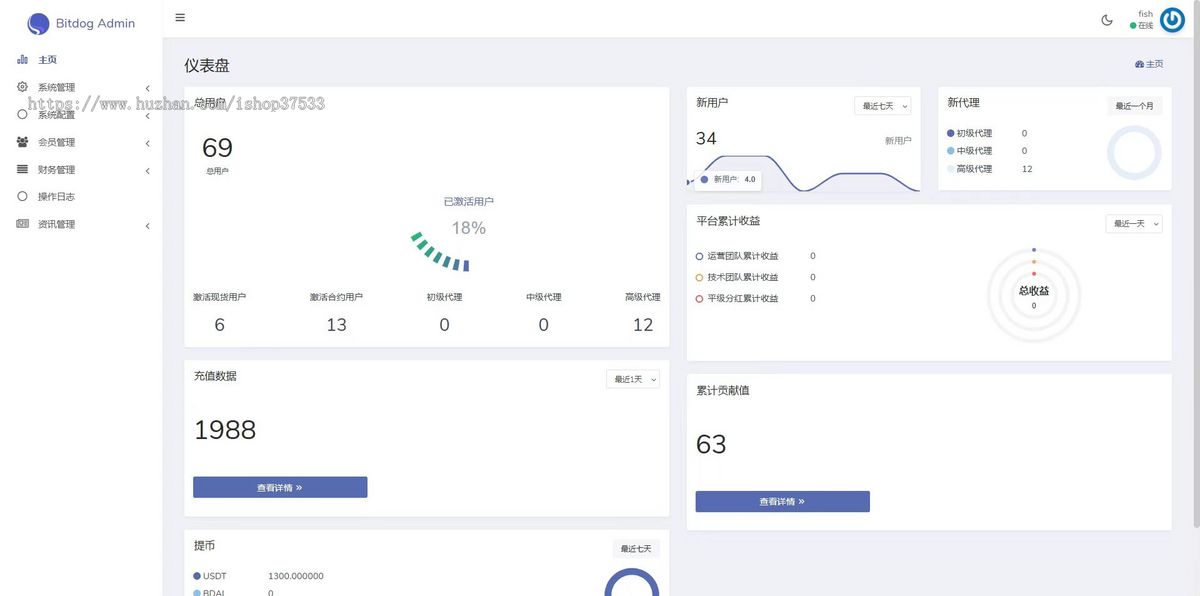Open 提币 最近七天 selector
The image size is (1200, 596).
click(636, 549)
